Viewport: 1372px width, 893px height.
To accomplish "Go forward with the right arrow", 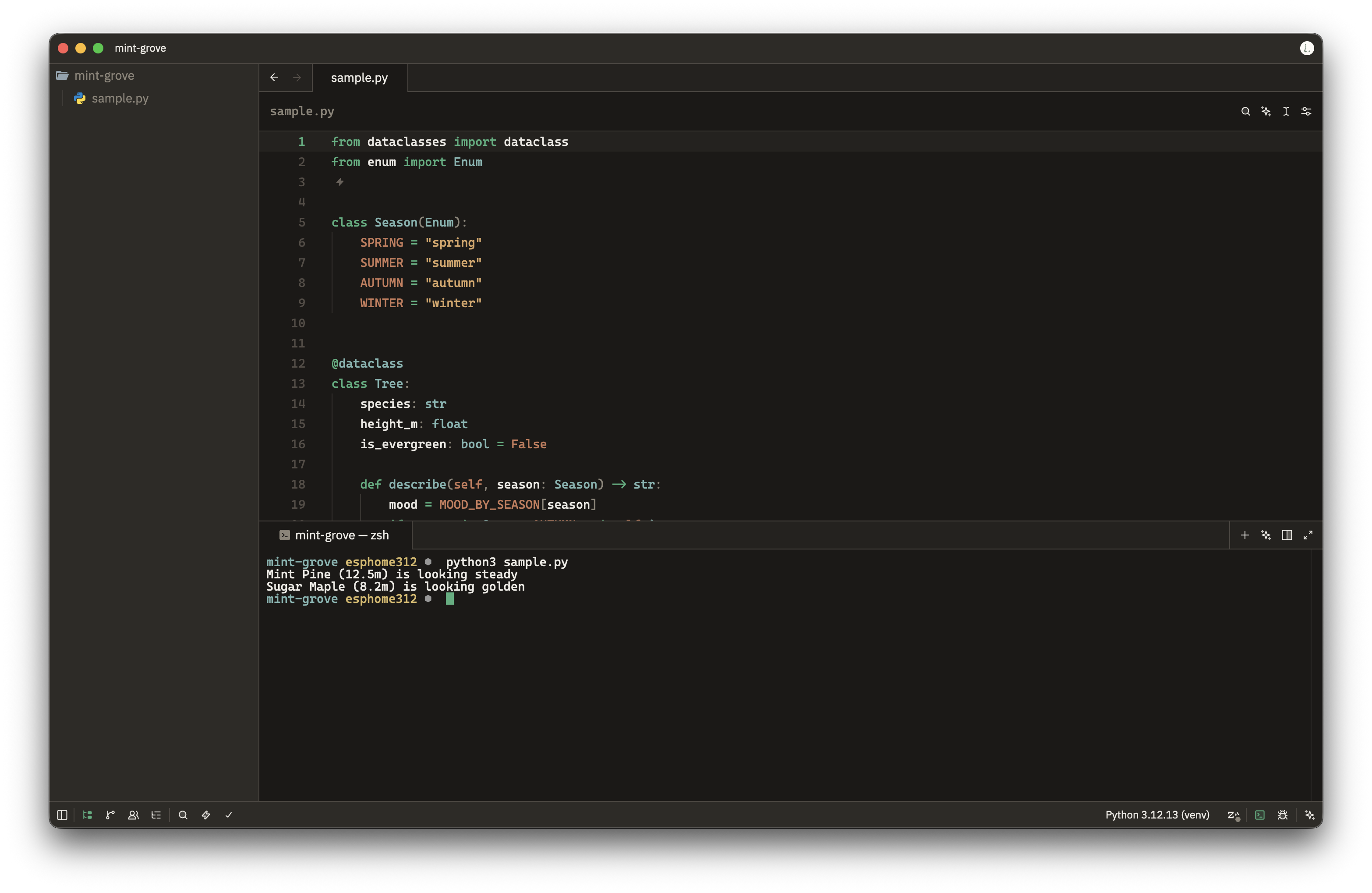I will [x=297, y=77].
